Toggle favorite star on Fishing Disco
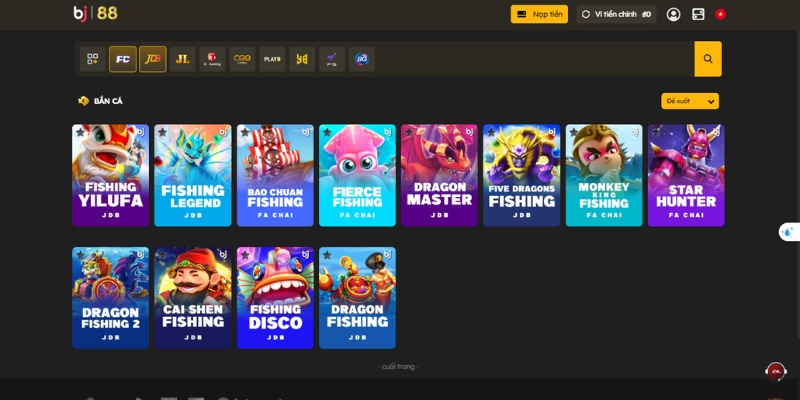This screenshot has width=800, height=400. point(245,255)
